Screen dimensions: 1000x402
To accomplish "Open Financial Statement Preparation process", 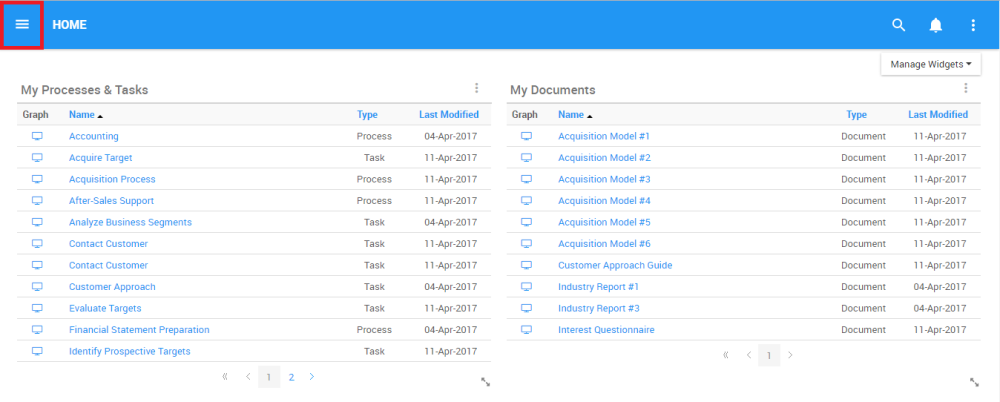I will point(139,330).
